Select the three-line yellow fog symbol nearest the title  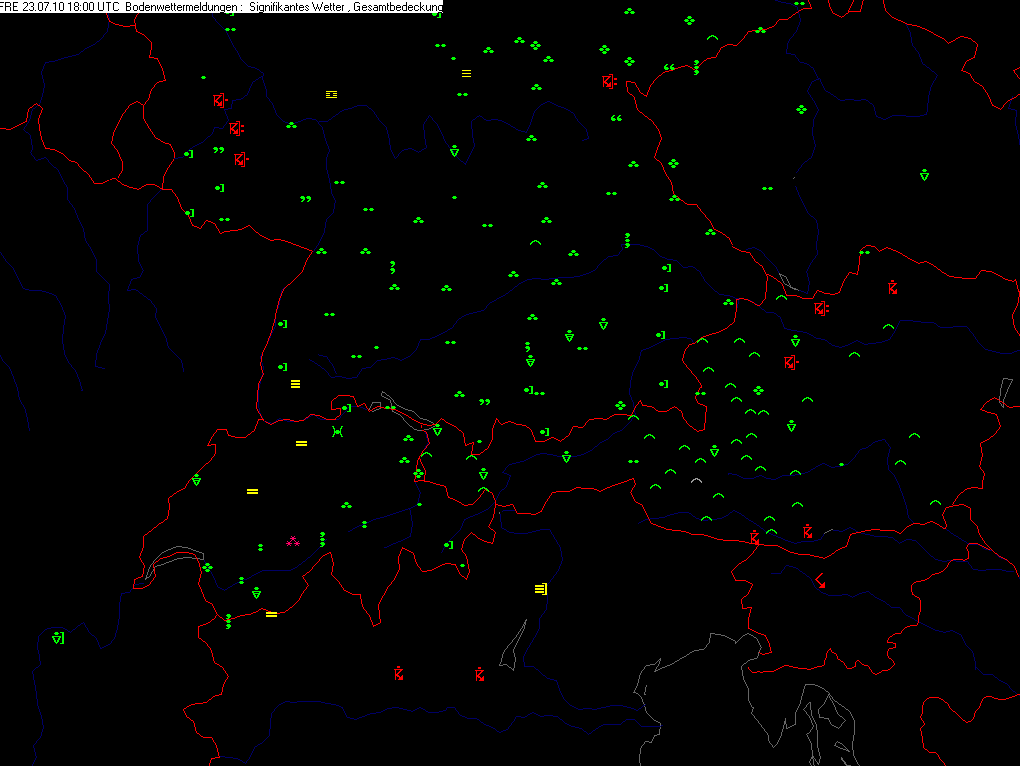pyautogui.click(x=466, y=73)
